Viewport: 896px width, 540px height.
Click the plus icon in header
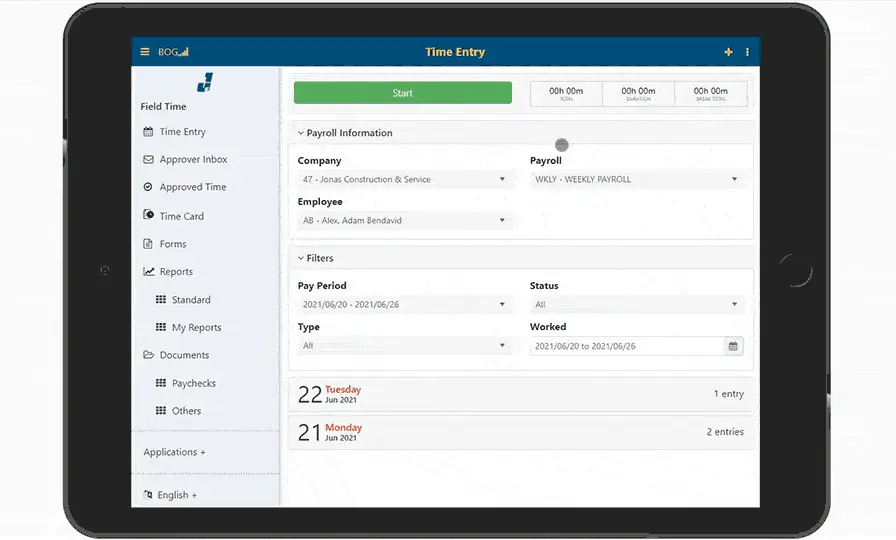(x=728, y=52)
